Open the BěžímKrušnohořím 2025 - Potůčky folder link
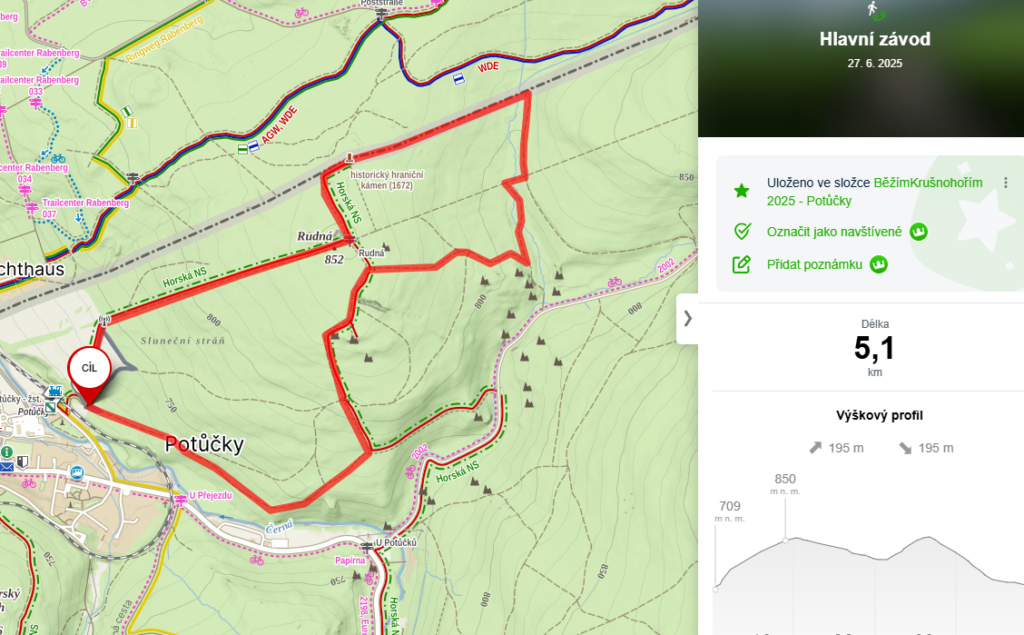The width and height of the screenshot is (1024, 635). [874, 191]
